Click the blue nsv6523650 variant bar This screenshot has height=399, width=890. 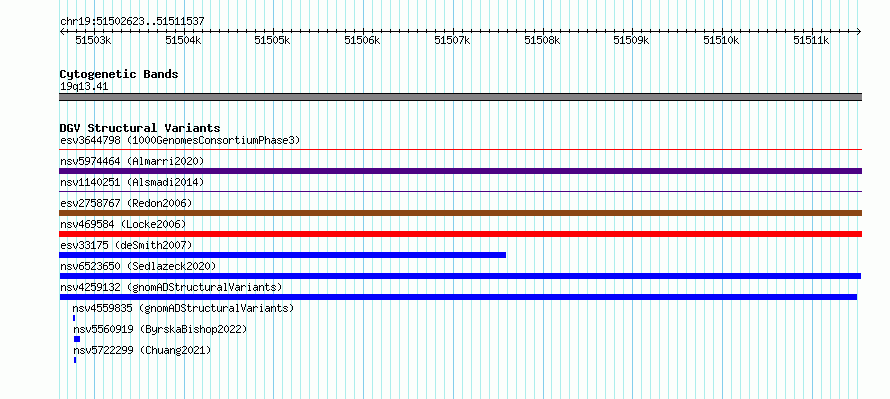click(x=460, y=276)
